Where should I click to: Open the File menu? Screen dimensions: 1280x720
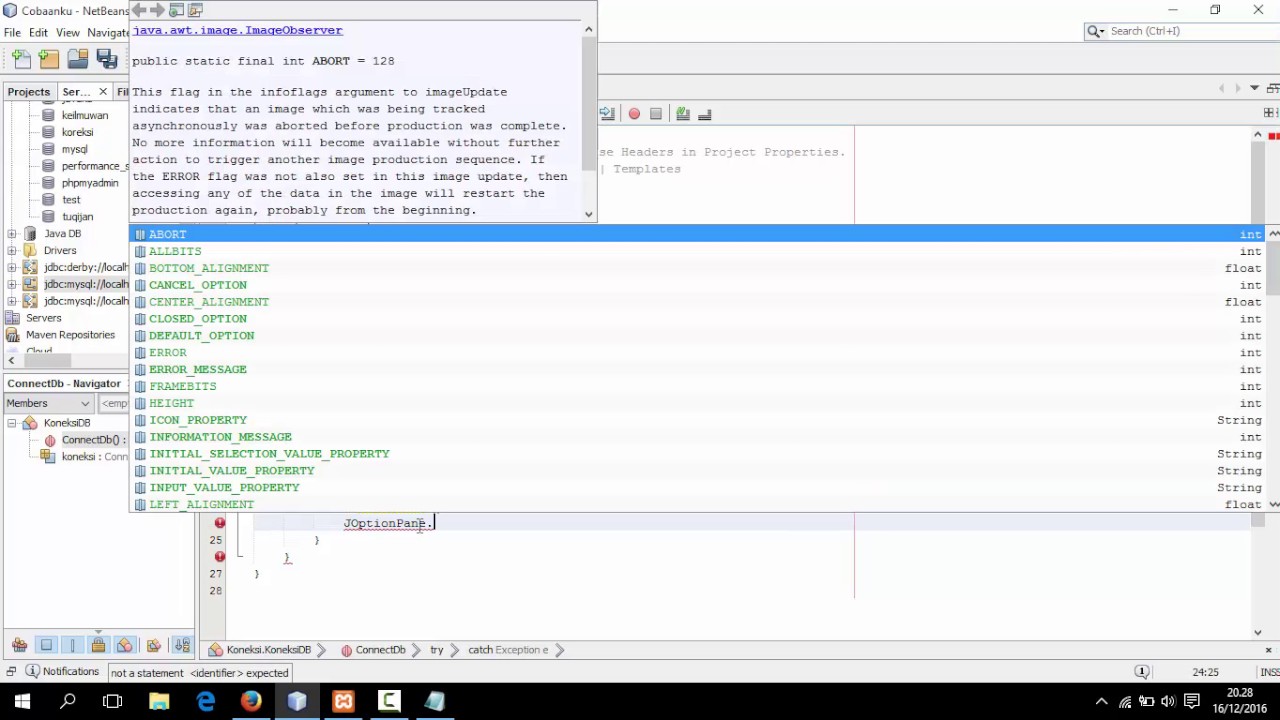pyautogui.click(x=12, y=32)
